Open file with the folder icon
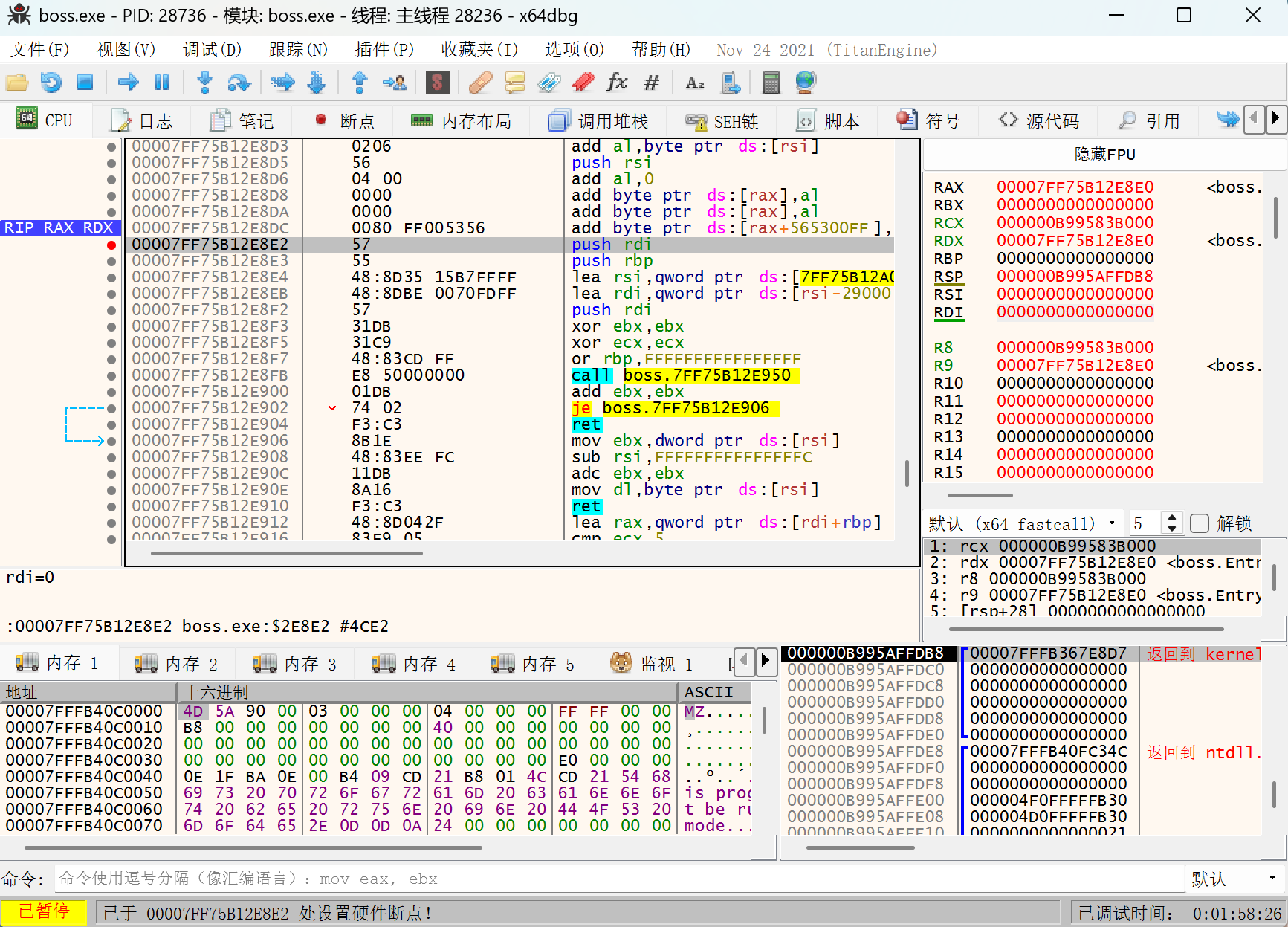Image resolution: width=1288 pixels, height=927 pixels. pyautogui.click(x=16, y=83)
